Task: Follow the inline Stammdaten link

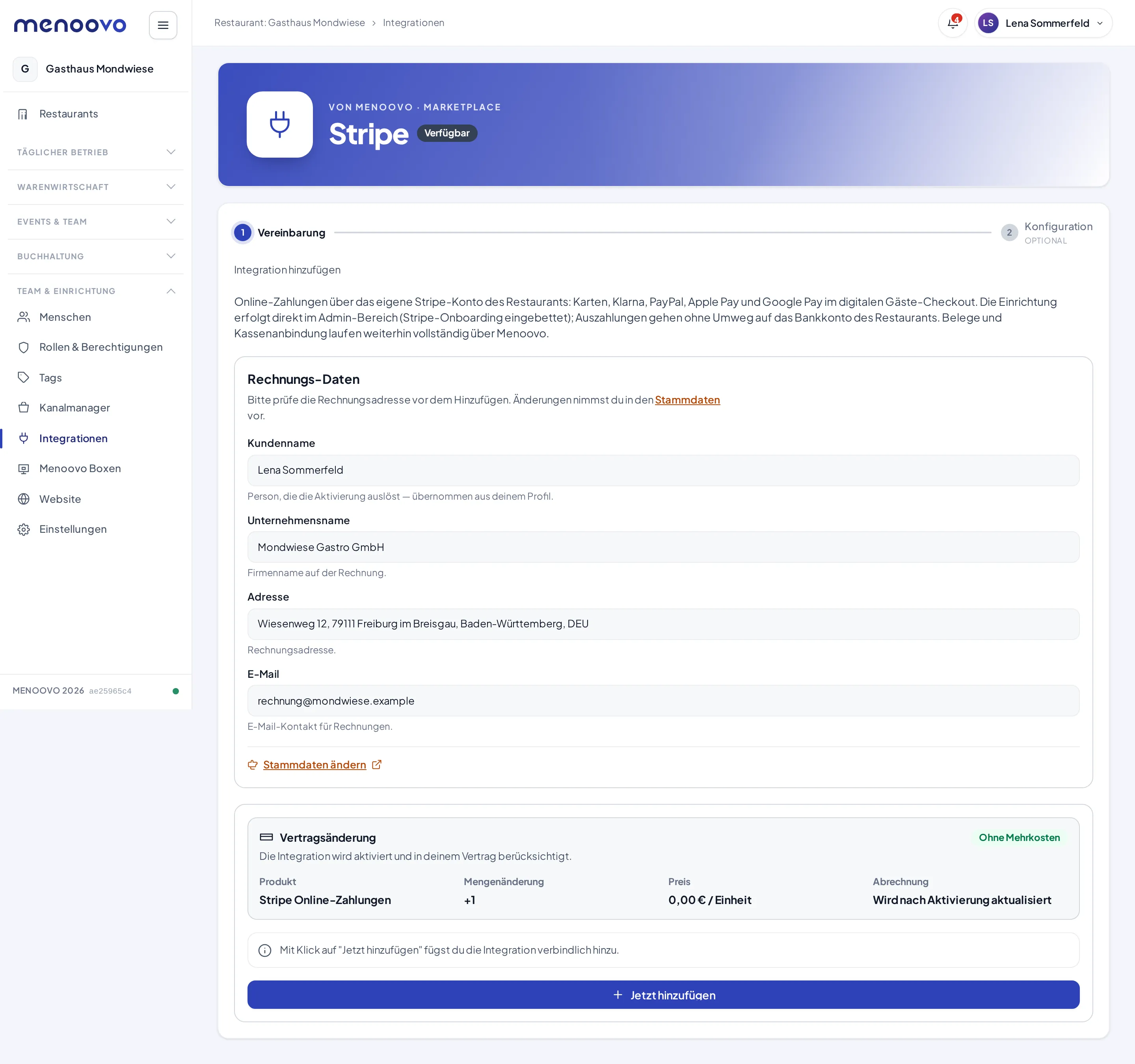Action: click(687, 400)
